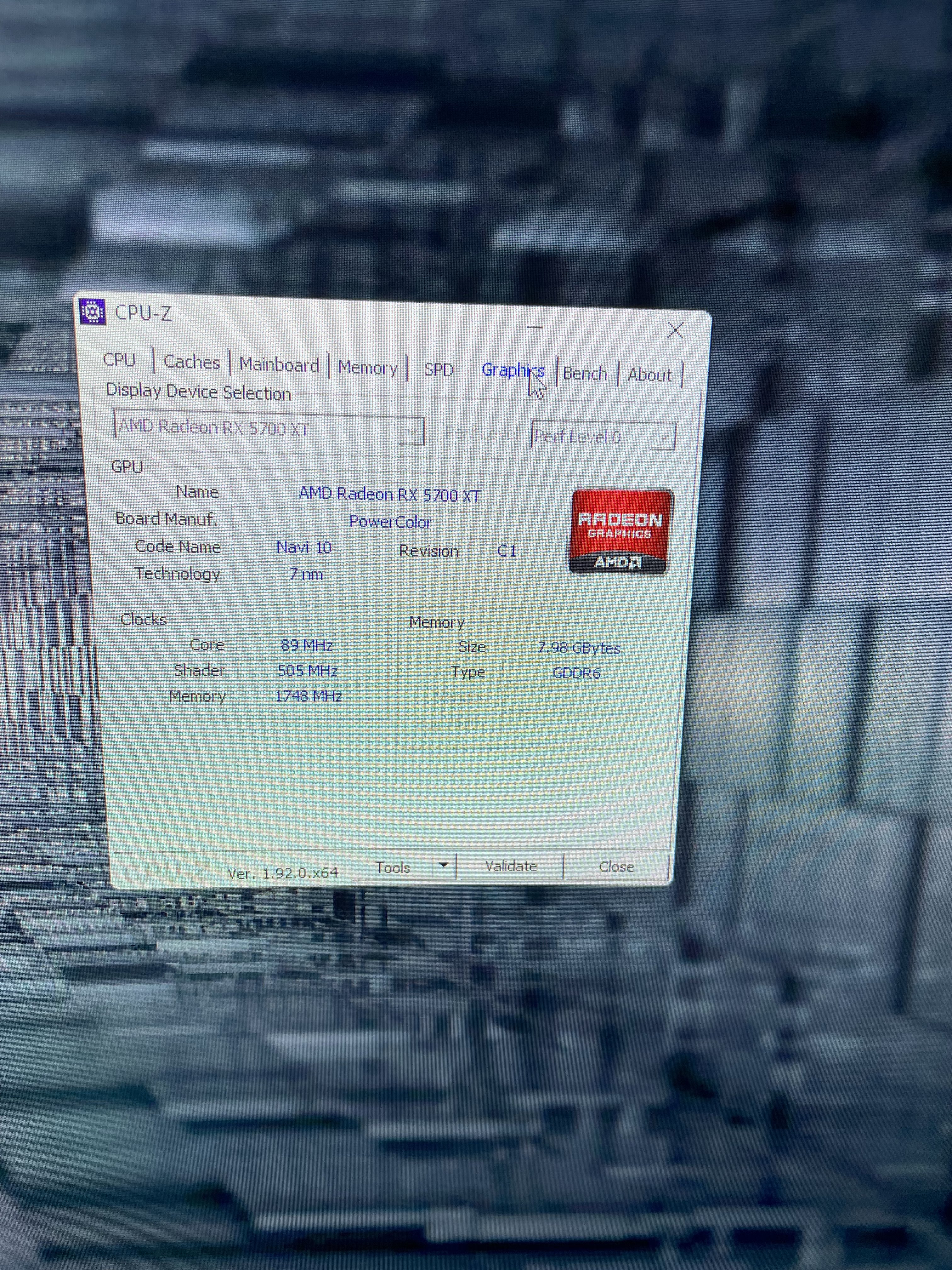This screenshot has height=1270, width=952.
Task: Open the Perf Level 0 dropdown
Action: click(663, 438)
